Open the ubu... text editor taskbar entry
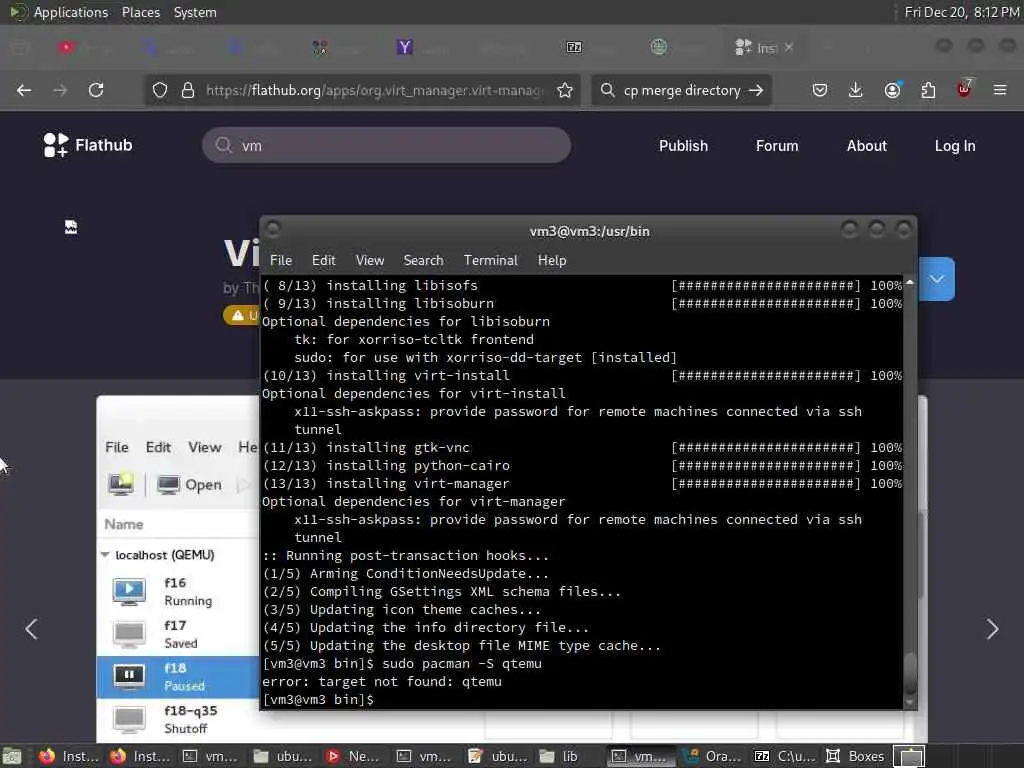Viewport: 1024px width, 768px height. click(498, 756)
